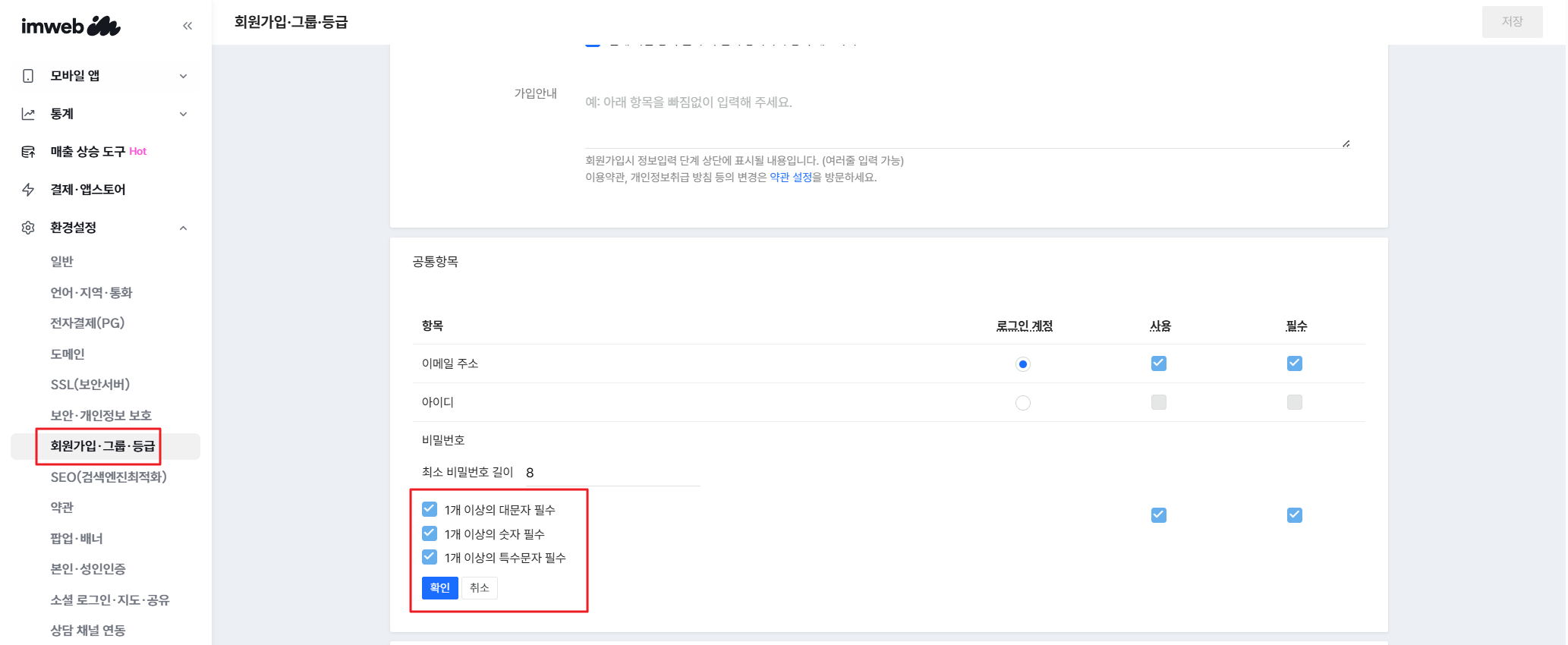Collapse the sidebar with the double-chevron icon
The height and width of the screenshot is (645, 1568).
click(187, 25)
